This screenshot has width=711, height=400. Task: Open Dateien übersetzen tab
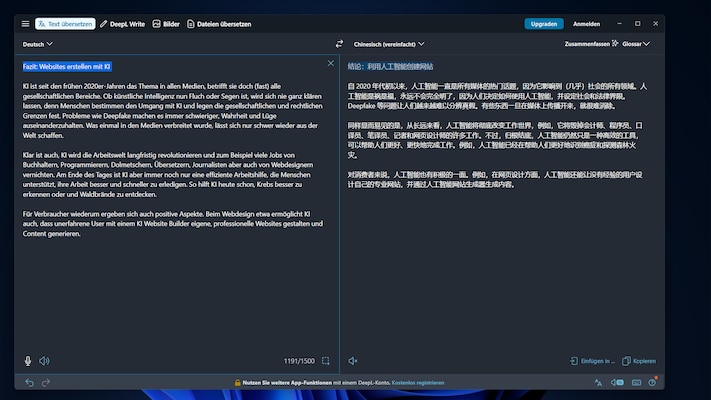(219, 24)
